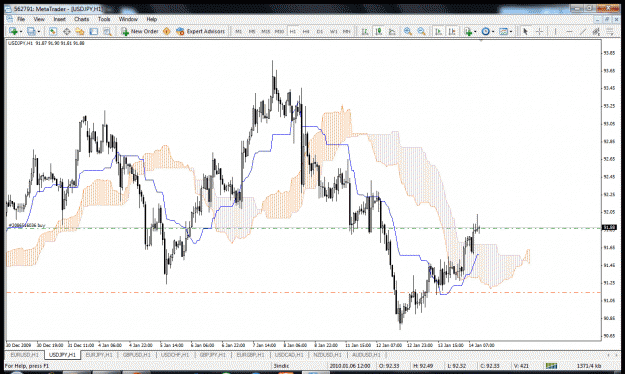Image resolution: width=625 pixels, height=374 pixels.
Task: Switch to the GBPUSD,H1 chart tab
Action: 137,354
